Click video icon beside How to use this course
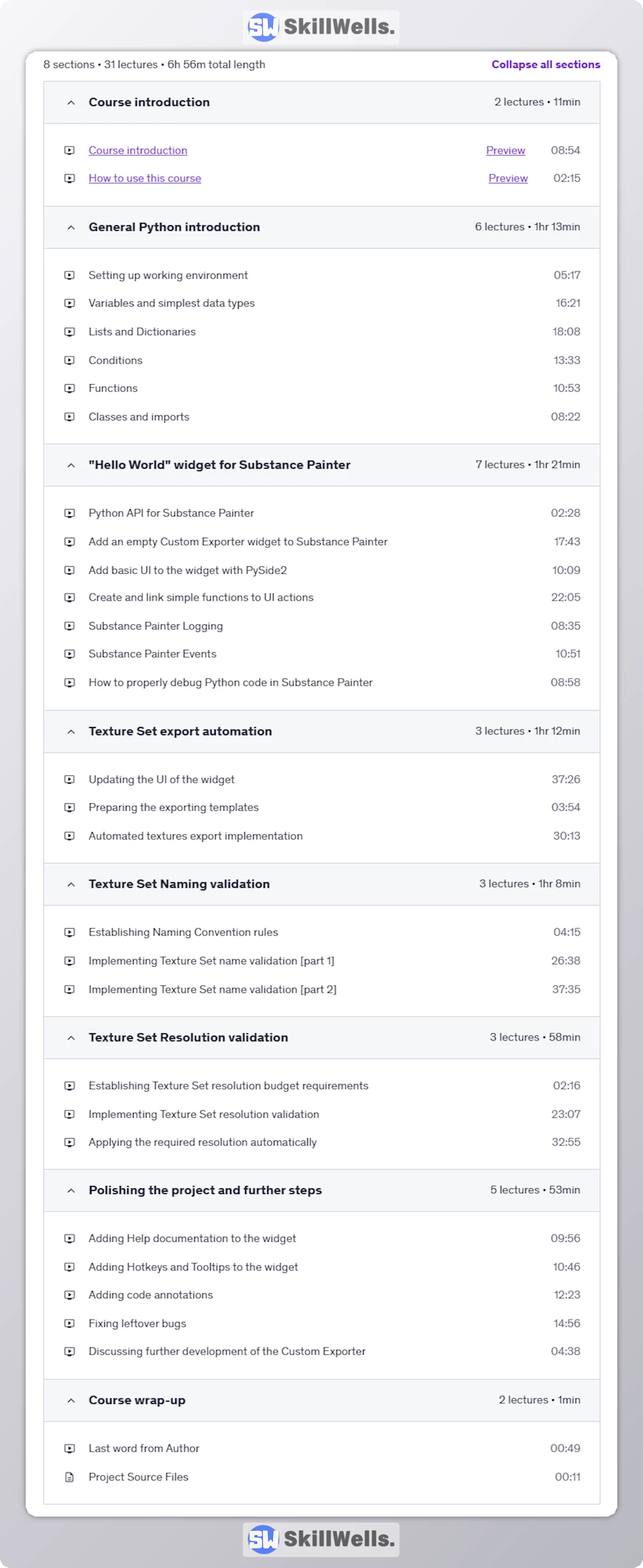 pyautogui.click(x=69, y=179)
